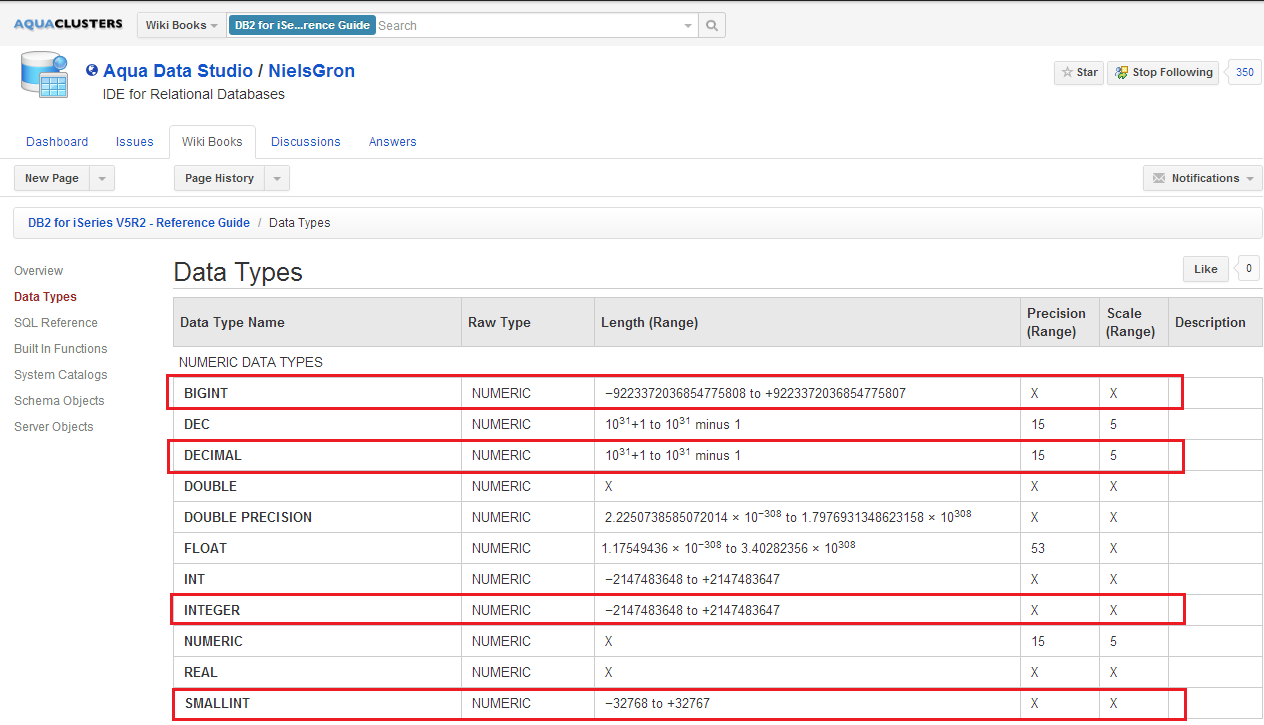This screenshot has width=1264, height=725.
Task: Click the New Page button
Action: (52, 178)
